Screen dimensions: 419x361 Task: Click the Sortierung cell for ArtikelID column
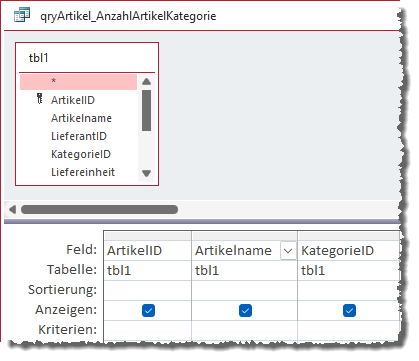147,290
